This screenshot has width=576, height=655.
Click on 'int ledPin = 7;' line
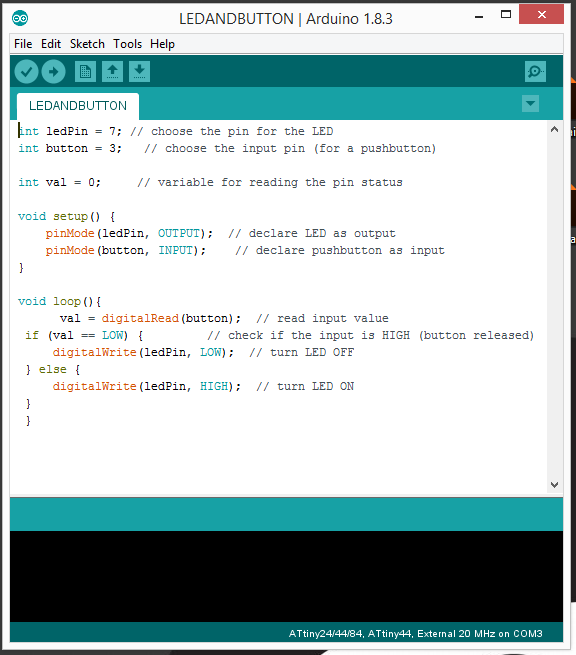click(175, 132)
